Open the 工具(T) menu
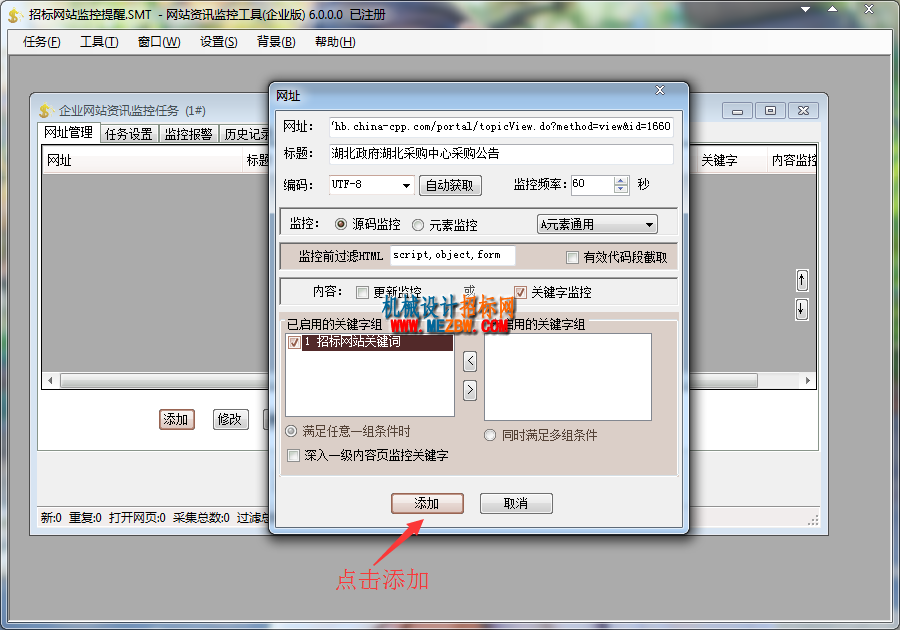900x630 pixels. (99, 42)
